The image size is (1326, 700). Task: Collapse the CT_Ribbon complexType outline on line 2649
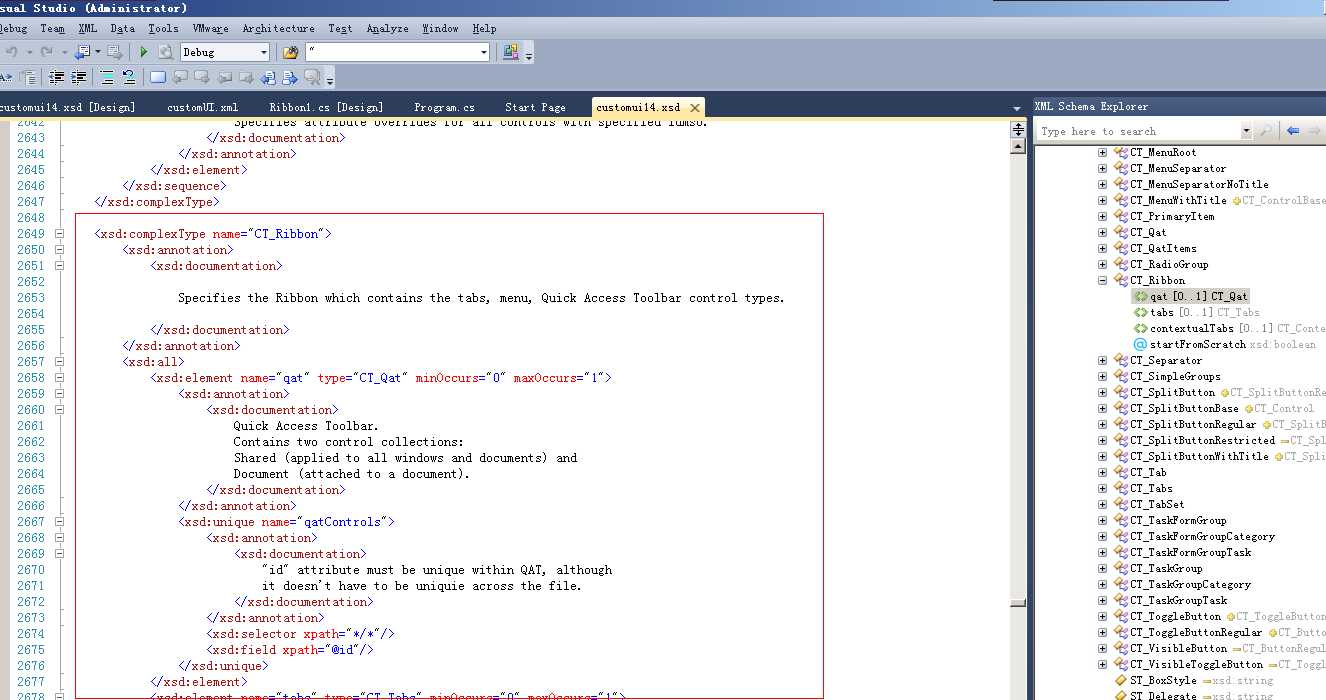(x=59, y=234)
